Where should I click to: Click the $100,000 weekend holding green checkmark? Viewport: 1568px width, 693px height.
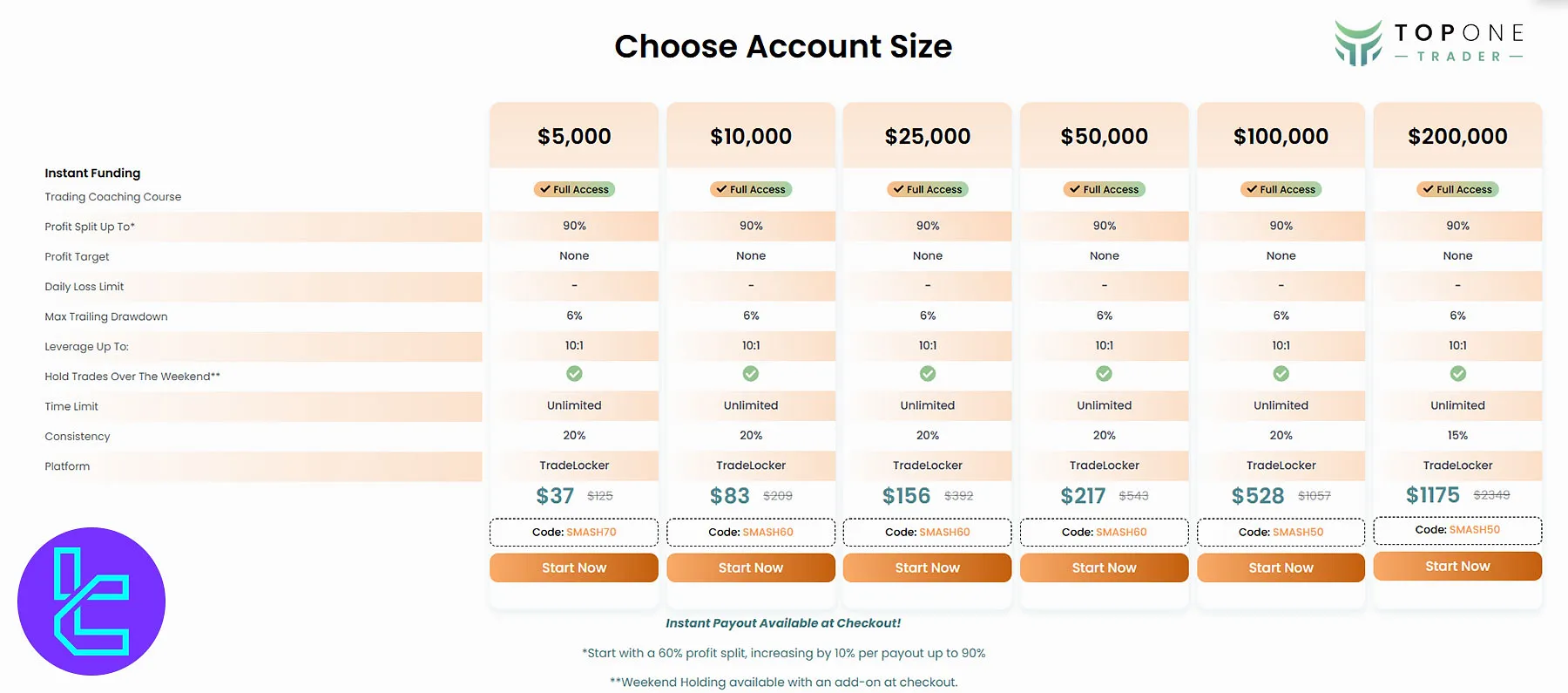tap(1281, 374)
